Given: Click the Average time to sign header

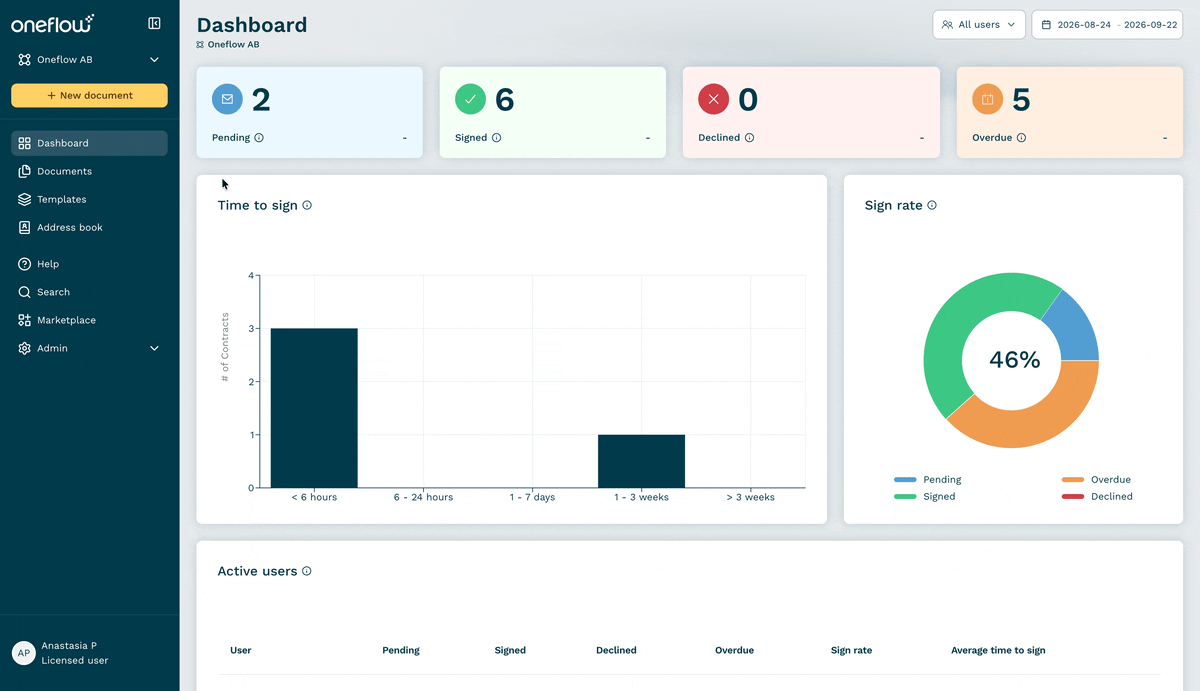Looking at the screenshot, I should tap(998, 650).
